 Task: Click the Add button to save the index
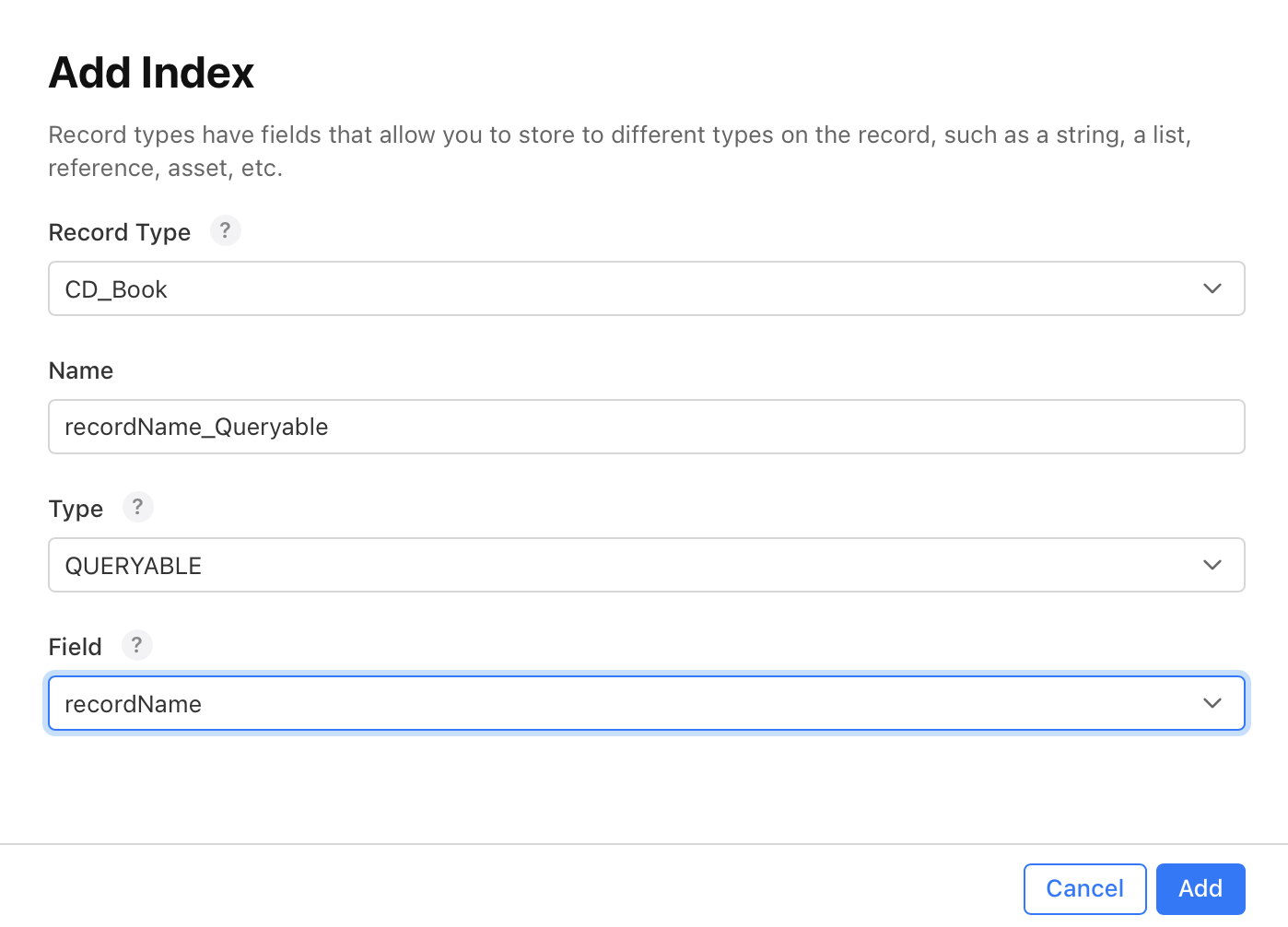[x=1200, y=888]
